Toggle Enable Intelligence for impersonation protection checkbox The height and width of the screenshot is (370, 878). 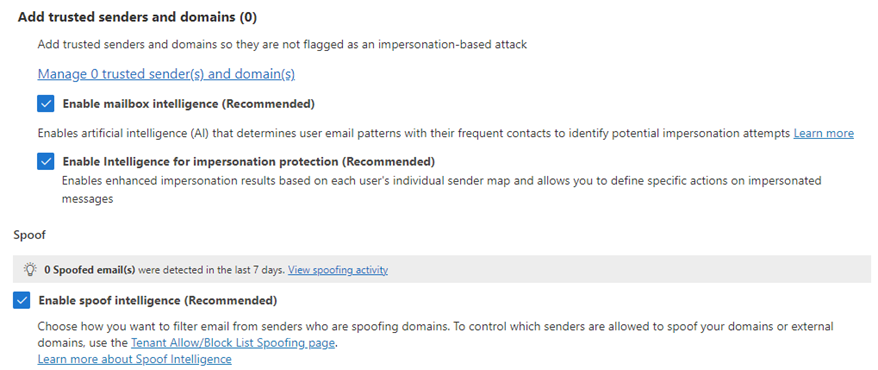[x=45, y=162]
